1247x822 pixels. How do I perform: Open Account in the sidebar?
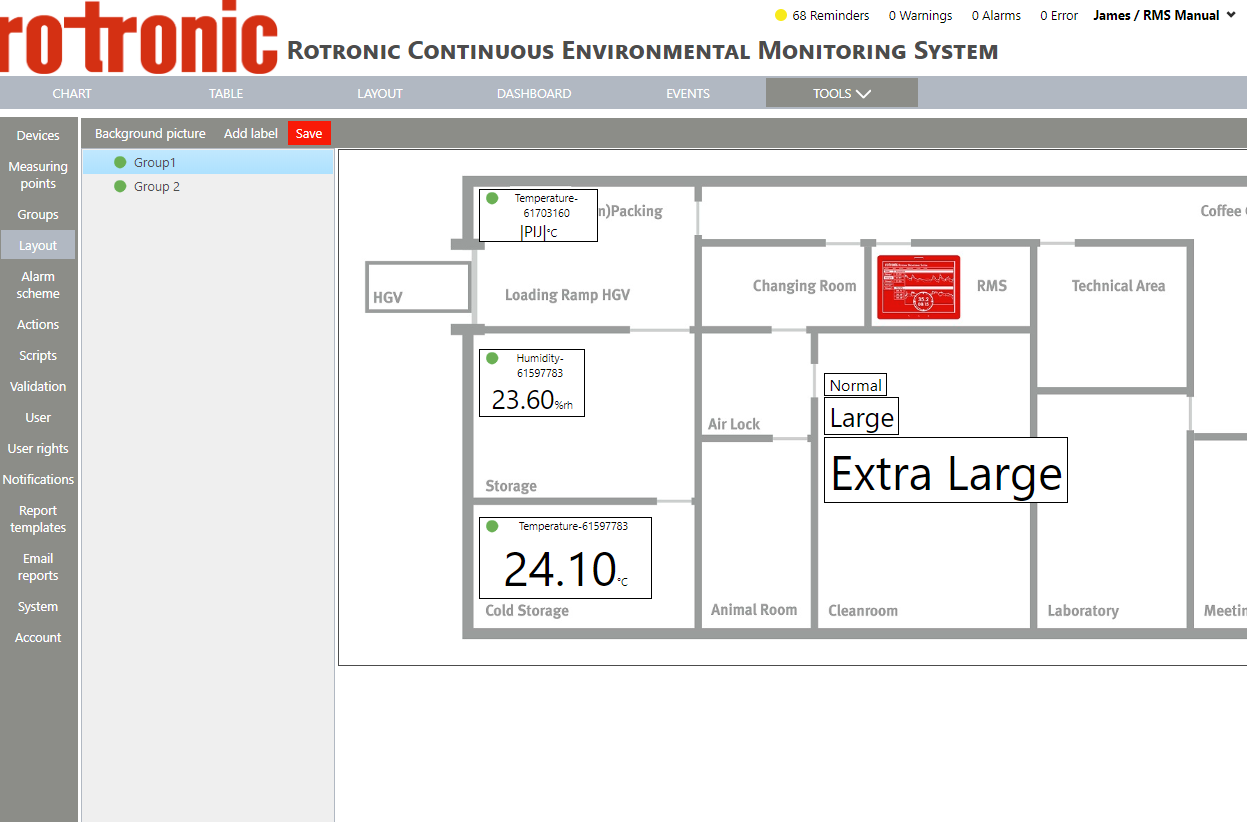pyautogui.click(x=38, y=637)
